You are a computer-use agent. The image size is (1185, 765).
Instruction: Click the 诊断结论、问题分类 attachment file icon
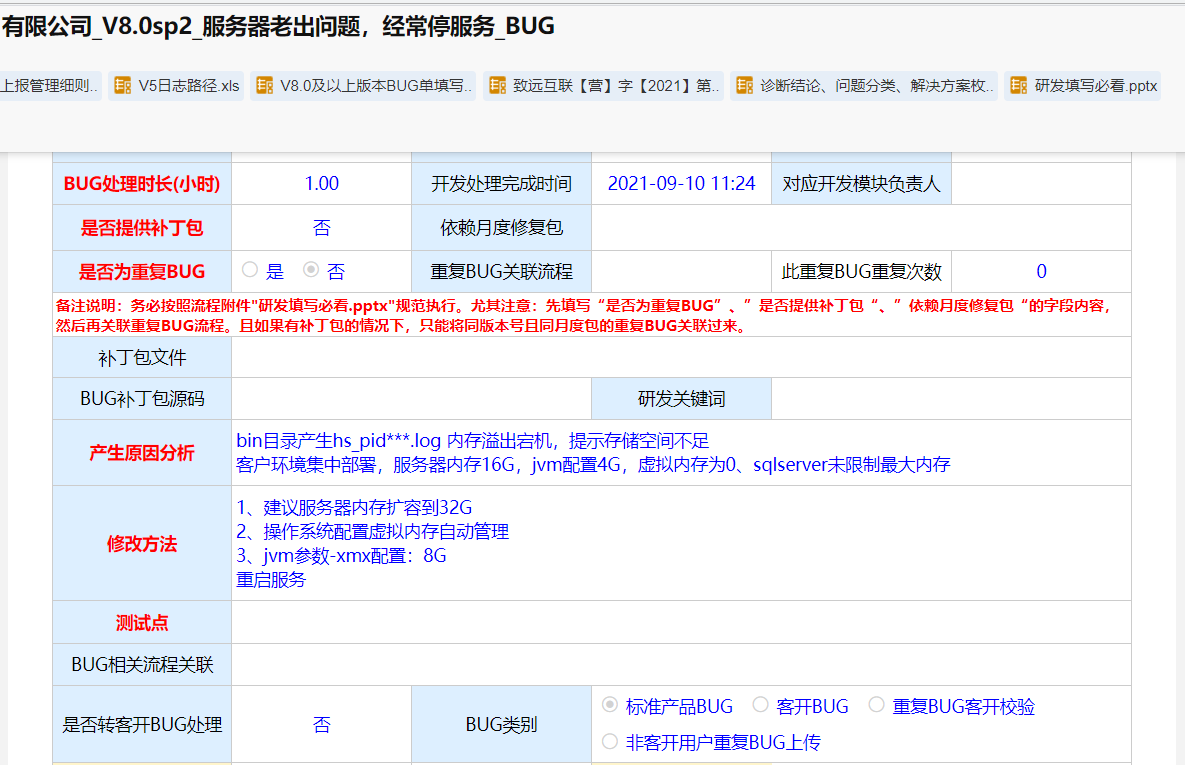point(744,86)
